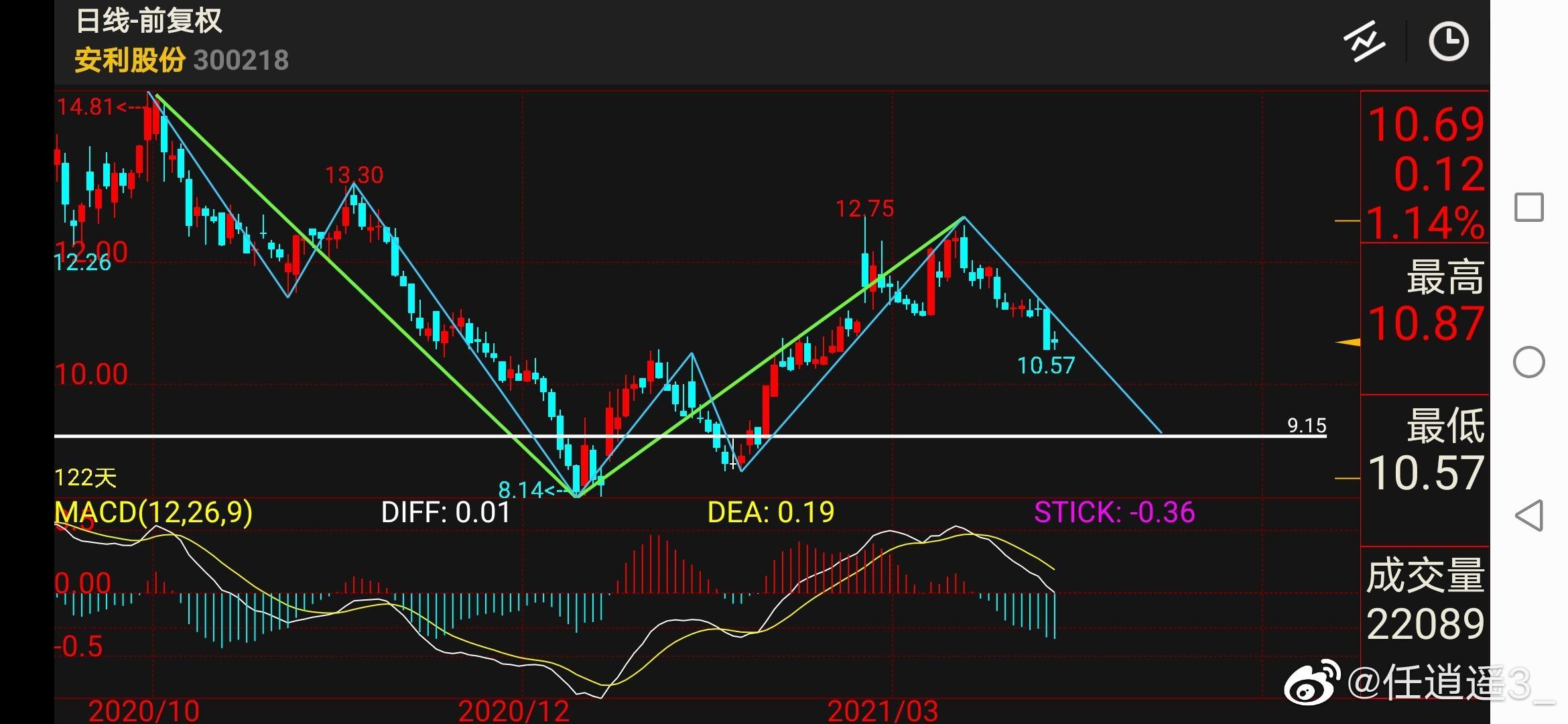Tap the 122天 day count label

(x=86, y=477)
